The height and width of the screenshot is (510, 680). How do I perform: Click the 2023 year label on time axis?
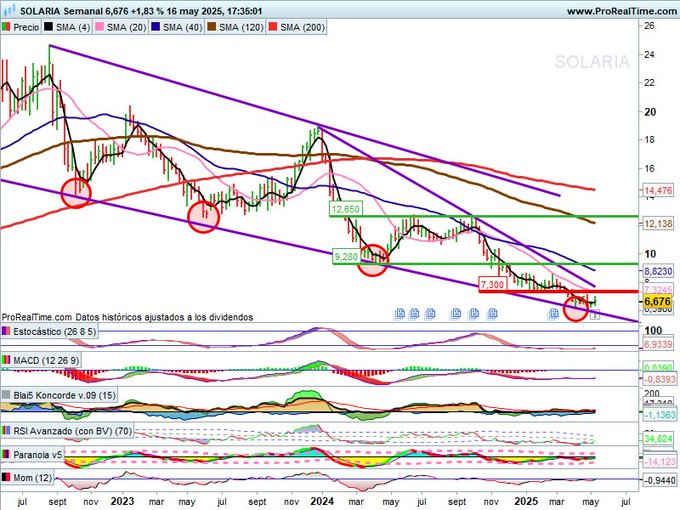[122, 501]
